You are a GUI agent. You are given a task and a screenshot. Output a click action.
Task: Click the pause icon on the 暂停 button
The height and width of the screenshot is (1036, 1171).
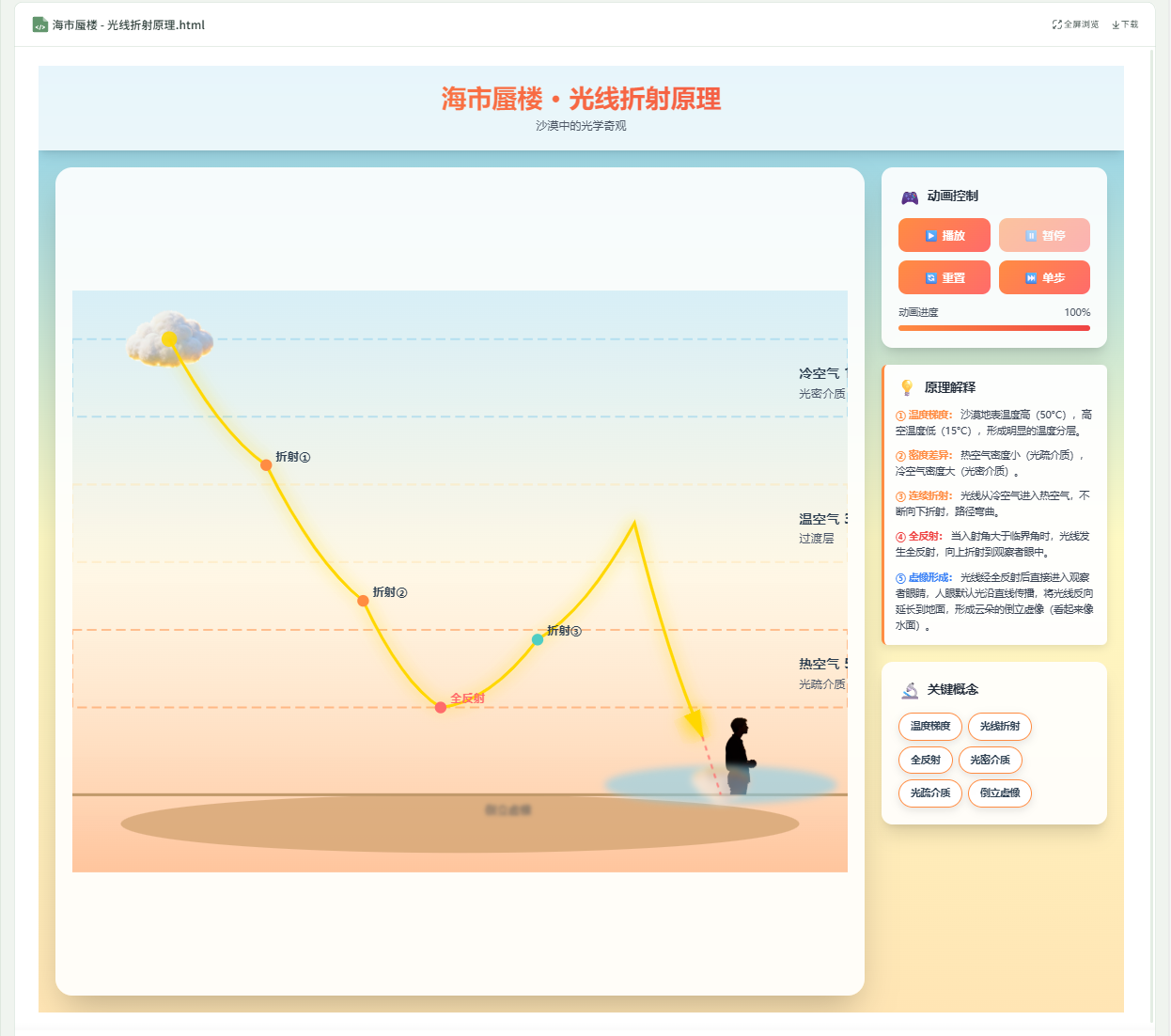(1031, 235)
